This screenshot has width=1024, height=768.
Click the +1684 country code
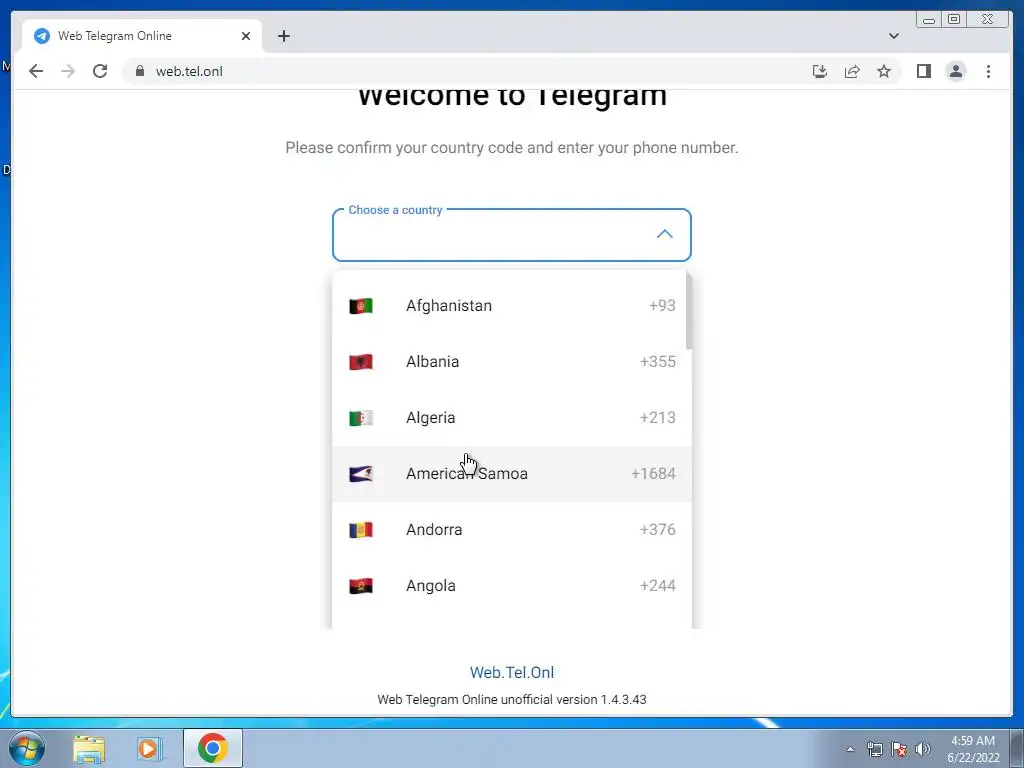pyautogui.click(x=654, y=474)
